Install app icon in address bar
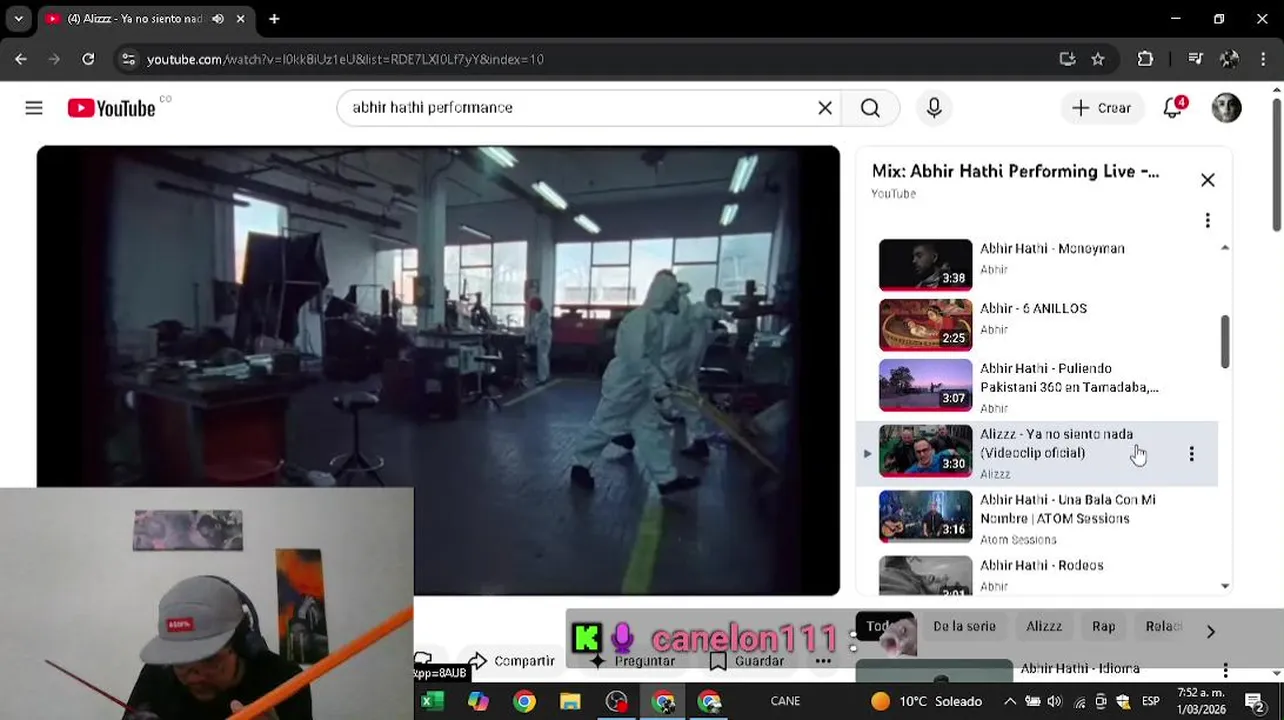This screenshot has height=720, width=1284. click(x=1067, y=60)
